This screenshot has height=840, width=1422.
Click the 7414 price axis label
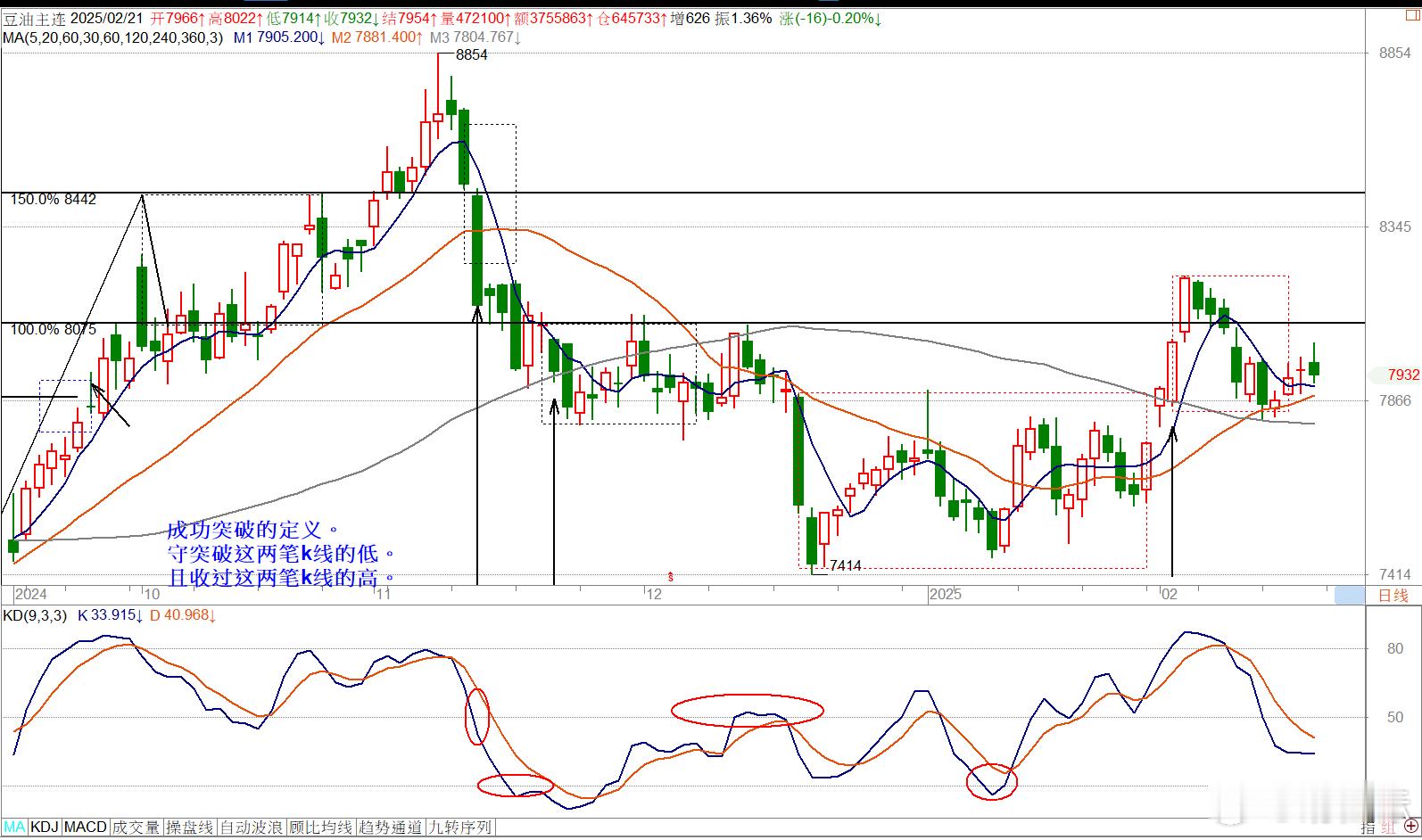(x=1395, y=575)
